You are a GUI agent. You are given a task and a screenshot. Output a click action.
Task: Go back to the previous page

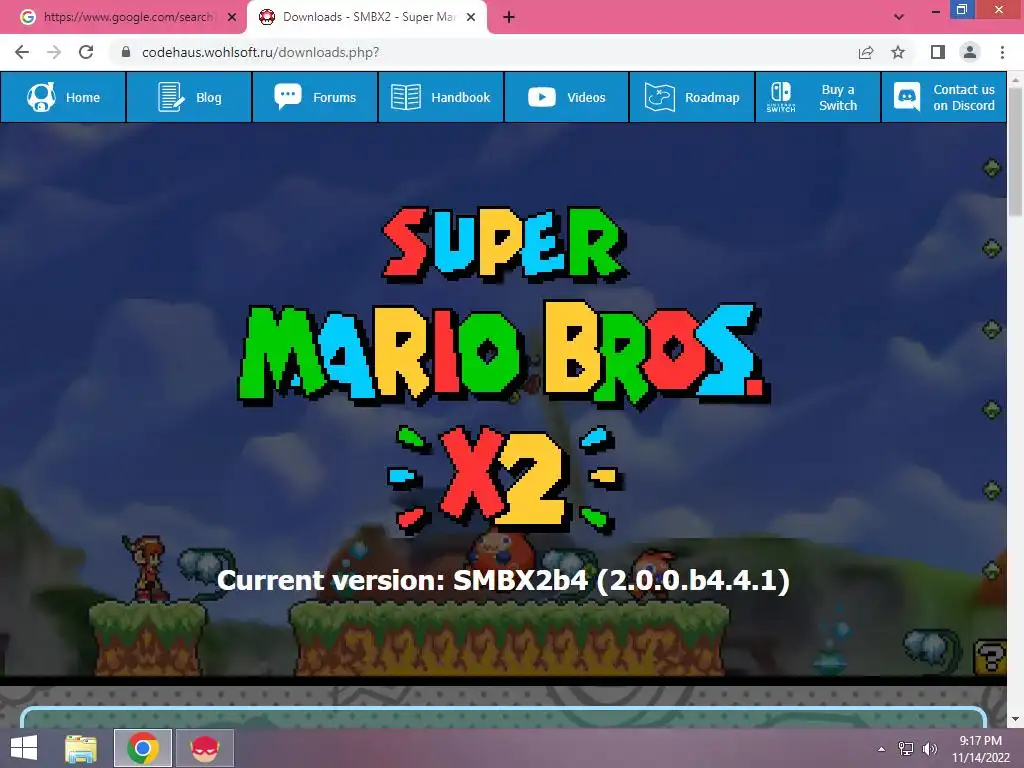[22, 52]
